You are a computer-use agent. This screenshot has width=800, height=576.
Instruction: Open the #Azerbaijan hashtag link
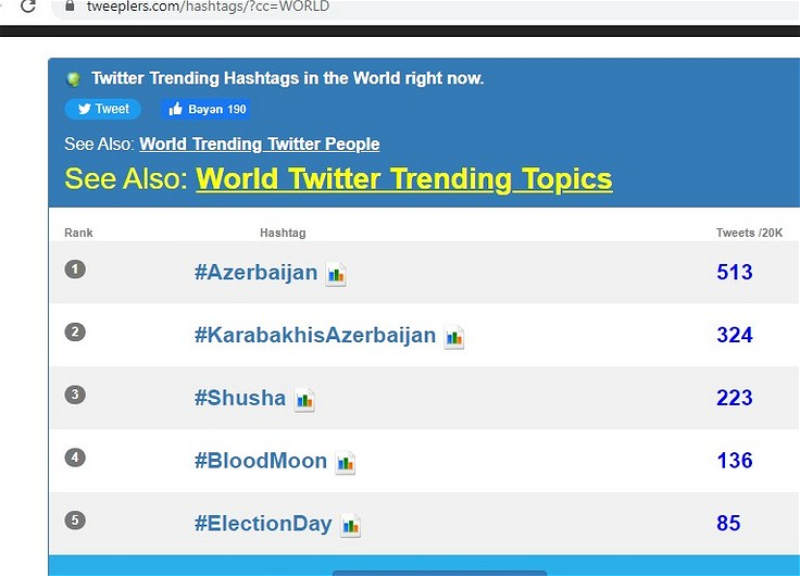[256, 272]
